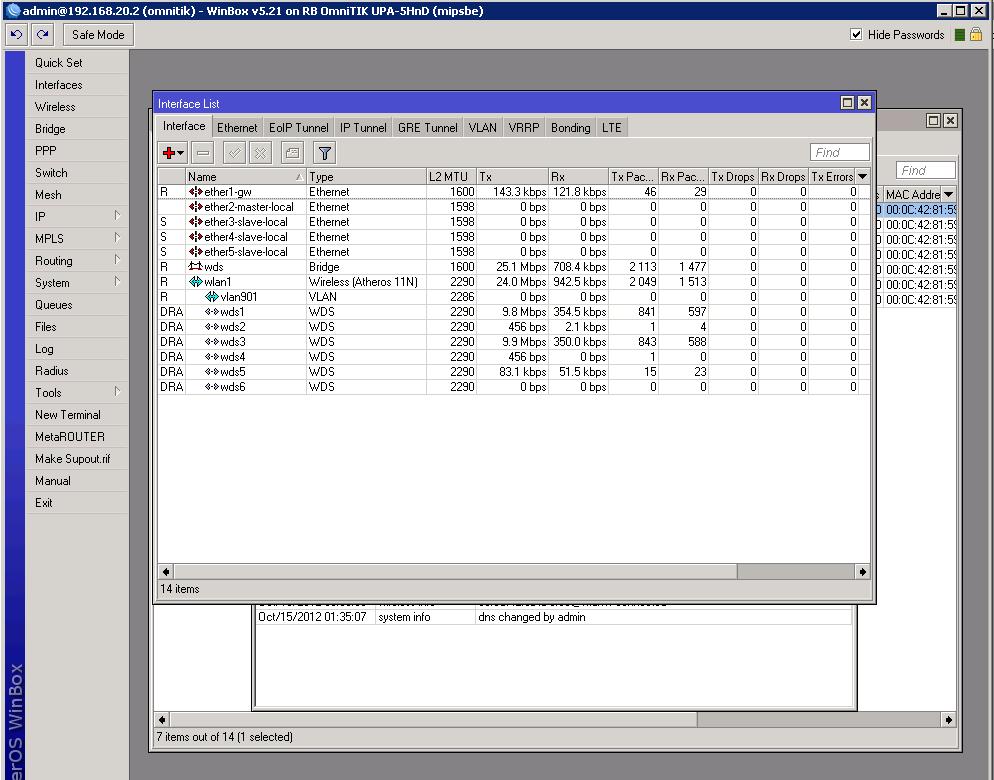Switch to the VLAN tab

[482, 128]
